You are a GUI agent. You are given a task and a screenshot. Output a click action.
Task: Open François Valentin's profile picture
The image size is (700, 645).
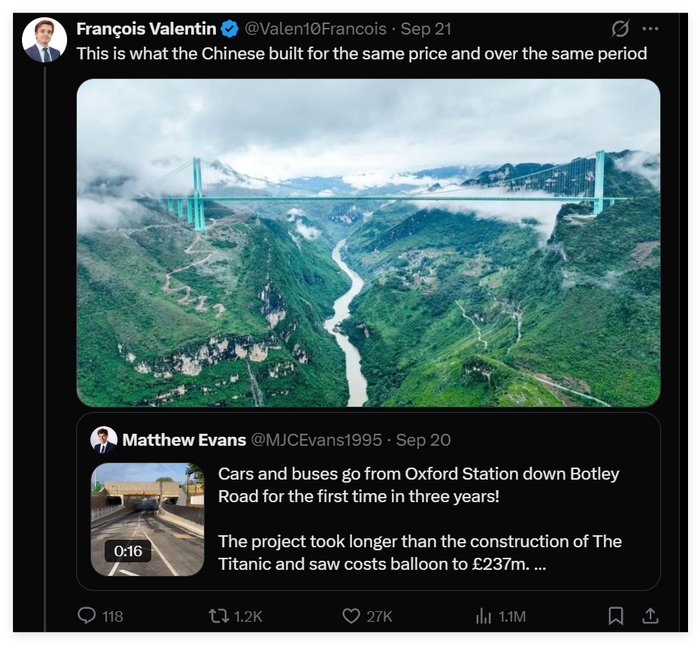coord(44,40)
